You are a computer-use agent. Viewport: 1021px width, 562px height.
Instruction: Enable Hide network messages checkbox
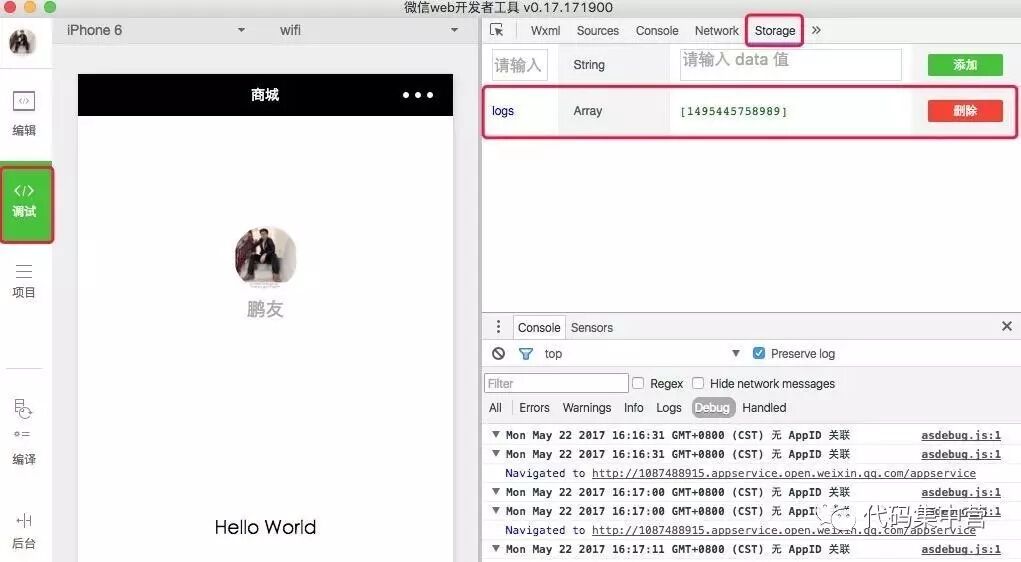698,383
